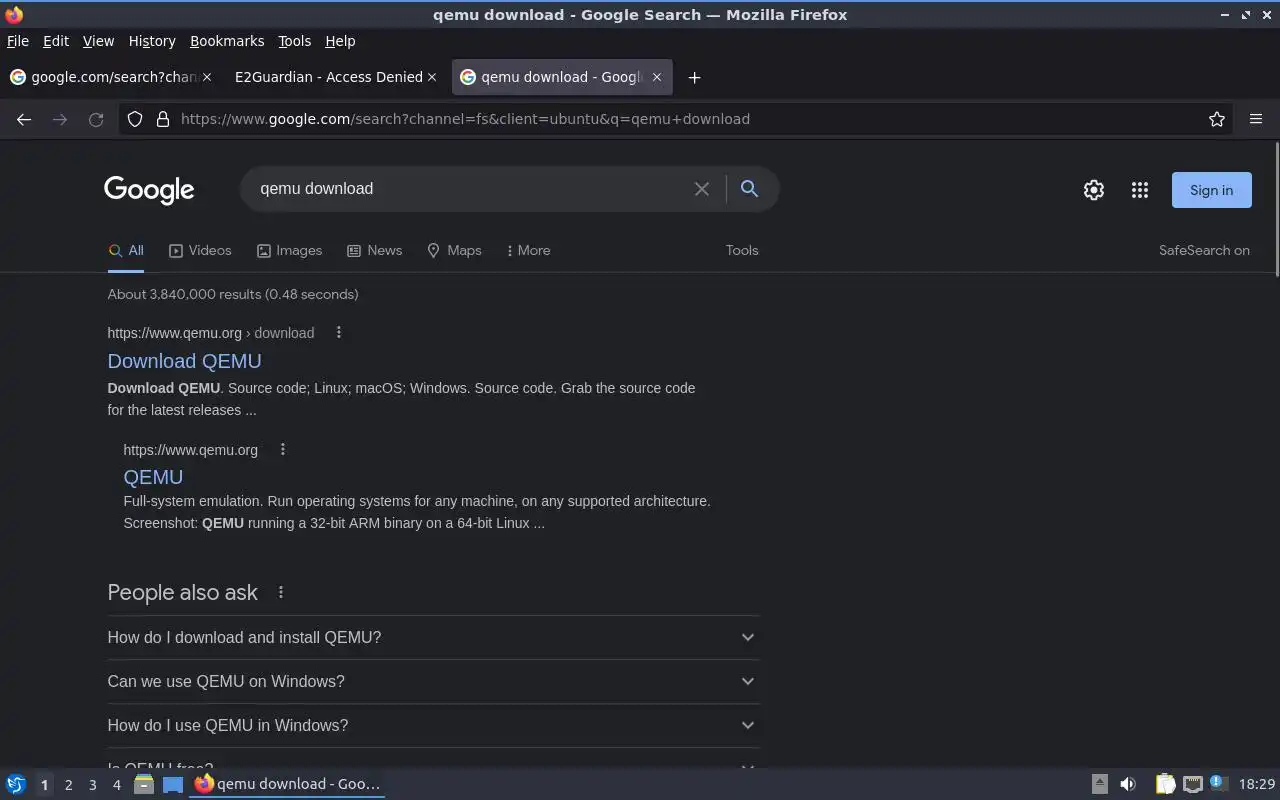
Task: Click the clock showing 18:29
Action: click(1257, 784)
